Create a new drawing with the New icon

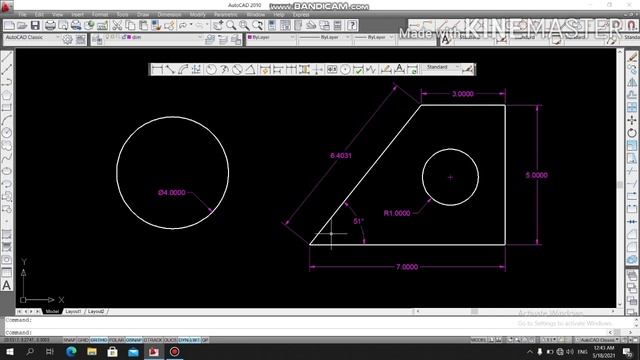point(9,25)
